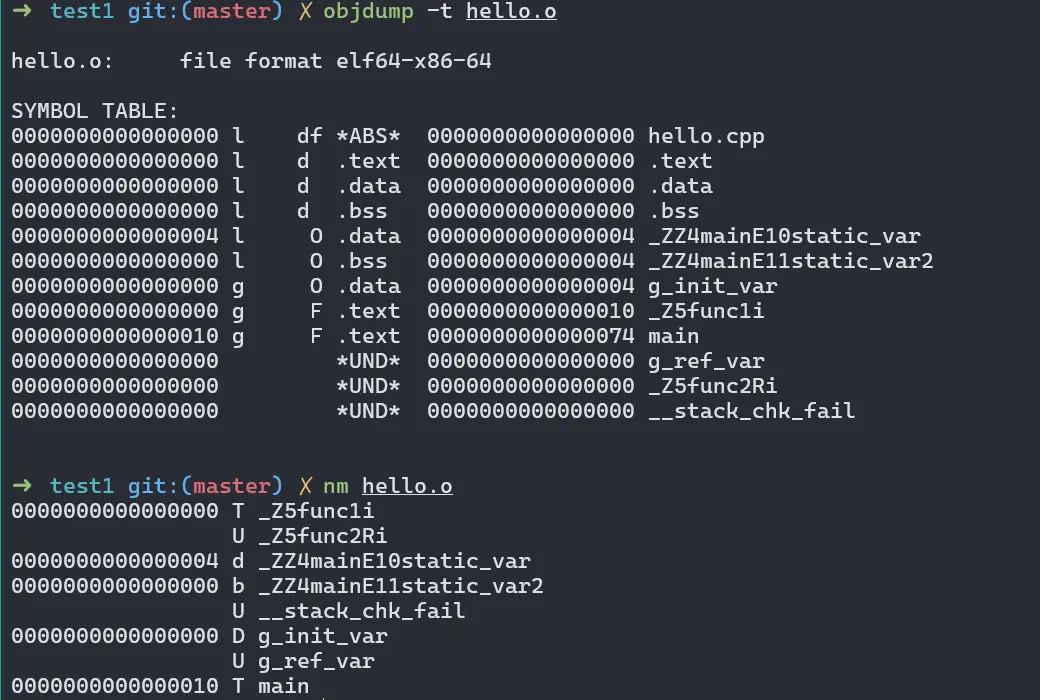Viewport: 1040px width, 700px height.
Task: Click underlined hello.o after the nm command
Action: (407, 487)
